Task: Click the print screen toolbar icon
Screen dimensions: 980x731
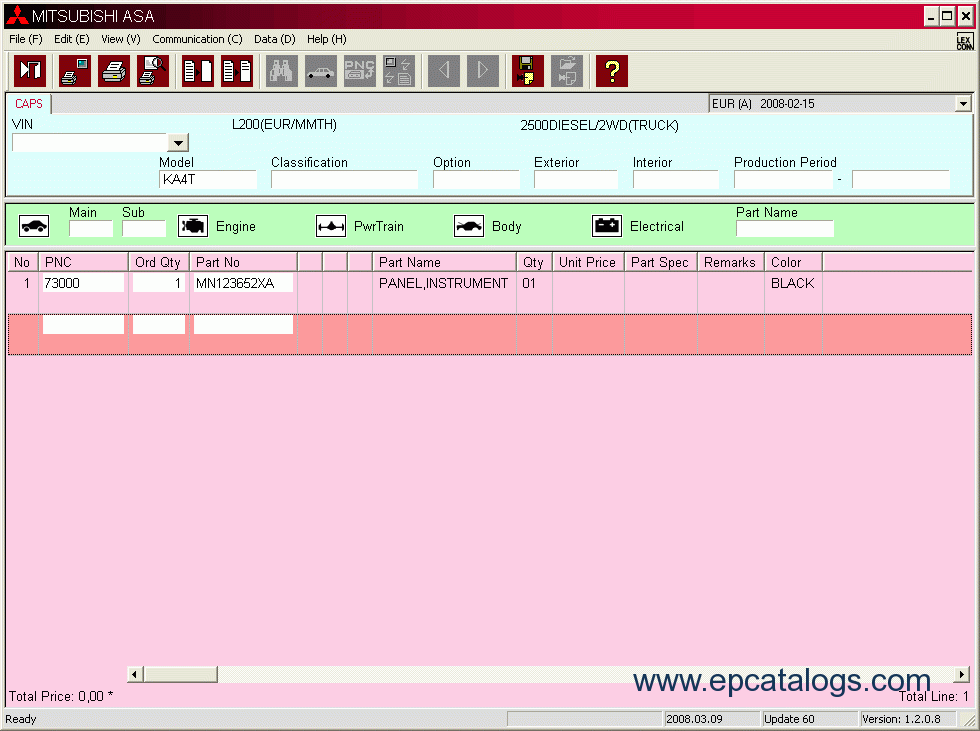Action: [75, 71]
